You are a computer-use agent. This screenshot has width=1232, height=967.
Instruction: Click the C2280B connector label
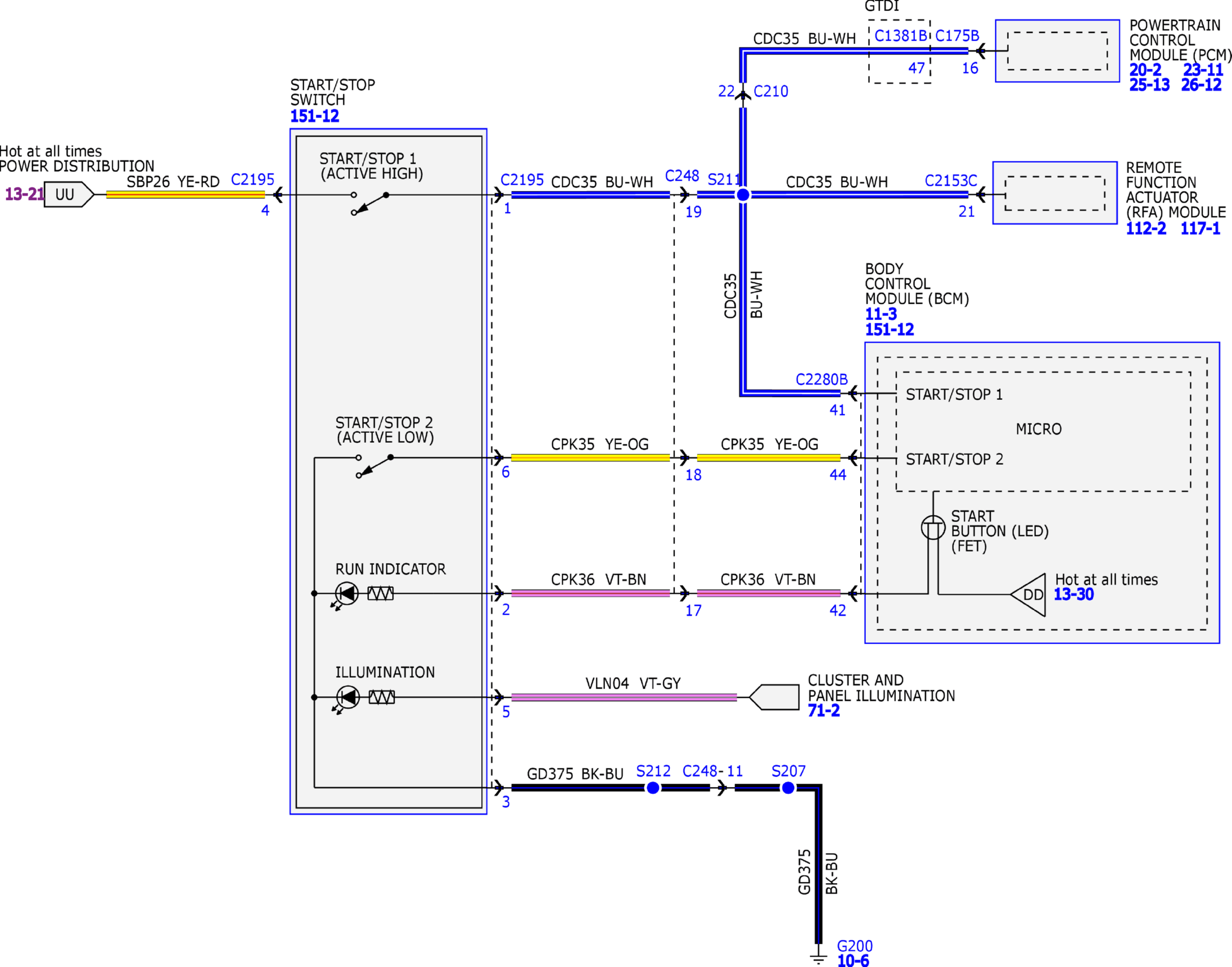pos(821,380)
